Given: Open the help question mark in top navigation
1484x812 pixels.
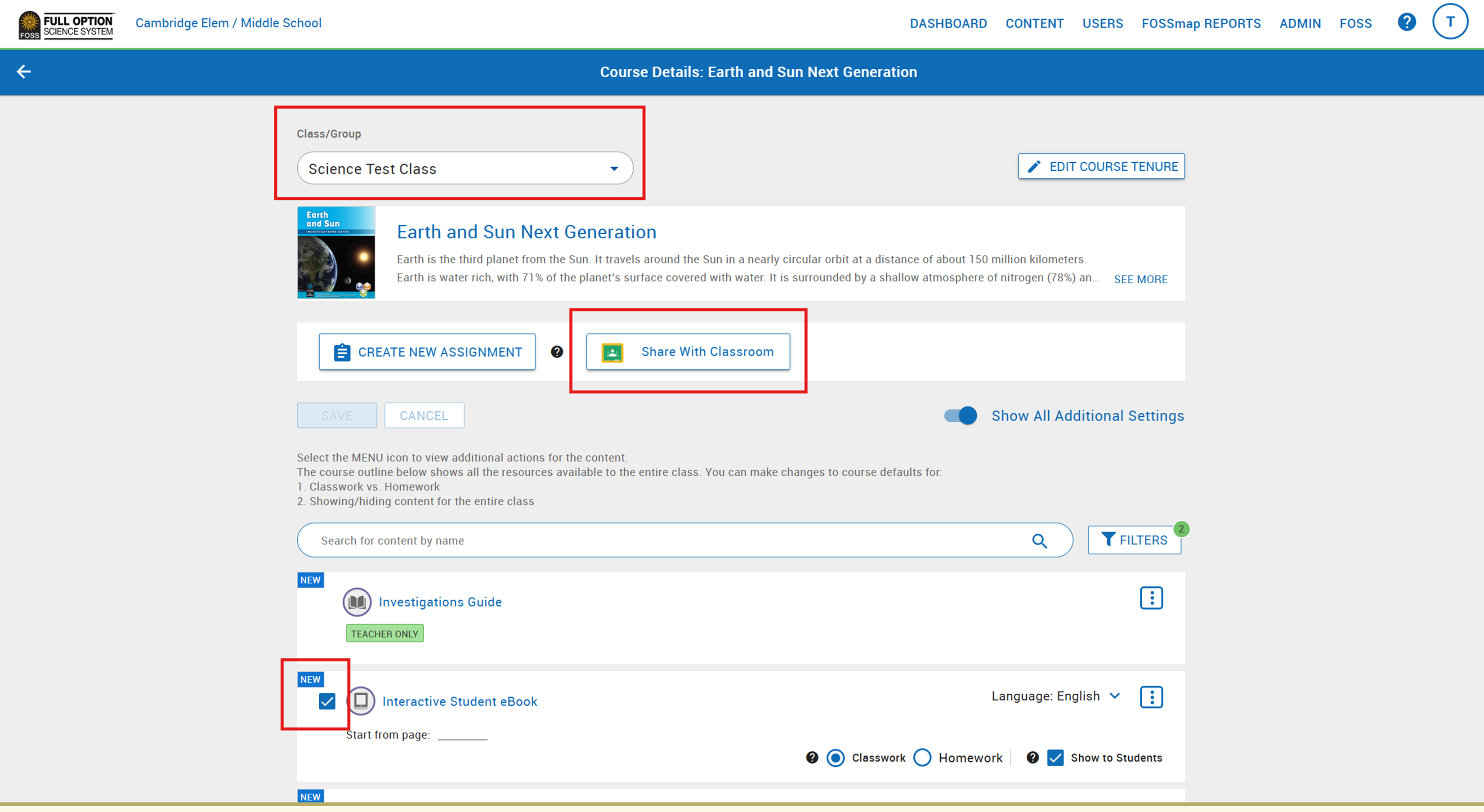Looking at the screenshot, I should [1406, 22].
